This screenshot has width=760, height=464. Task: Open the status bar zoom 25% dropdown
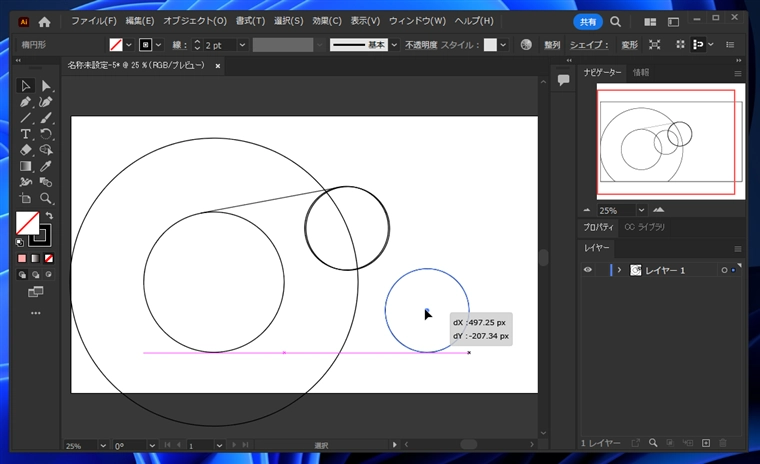(x=103, y=445)
